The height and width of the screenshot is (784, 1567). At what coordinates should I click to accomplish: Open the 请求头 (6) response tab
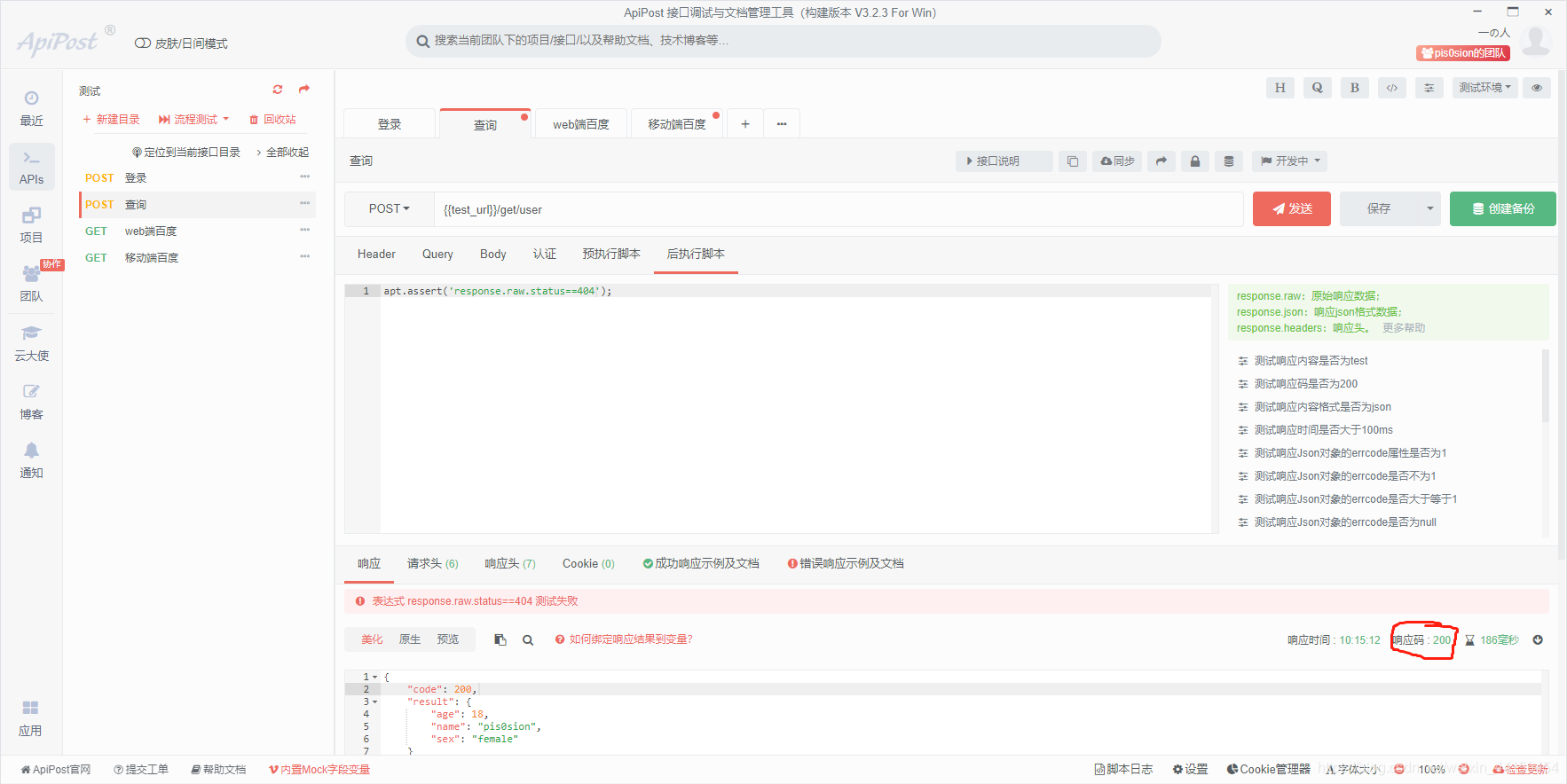pyautogui.click(x=433, y=564)
